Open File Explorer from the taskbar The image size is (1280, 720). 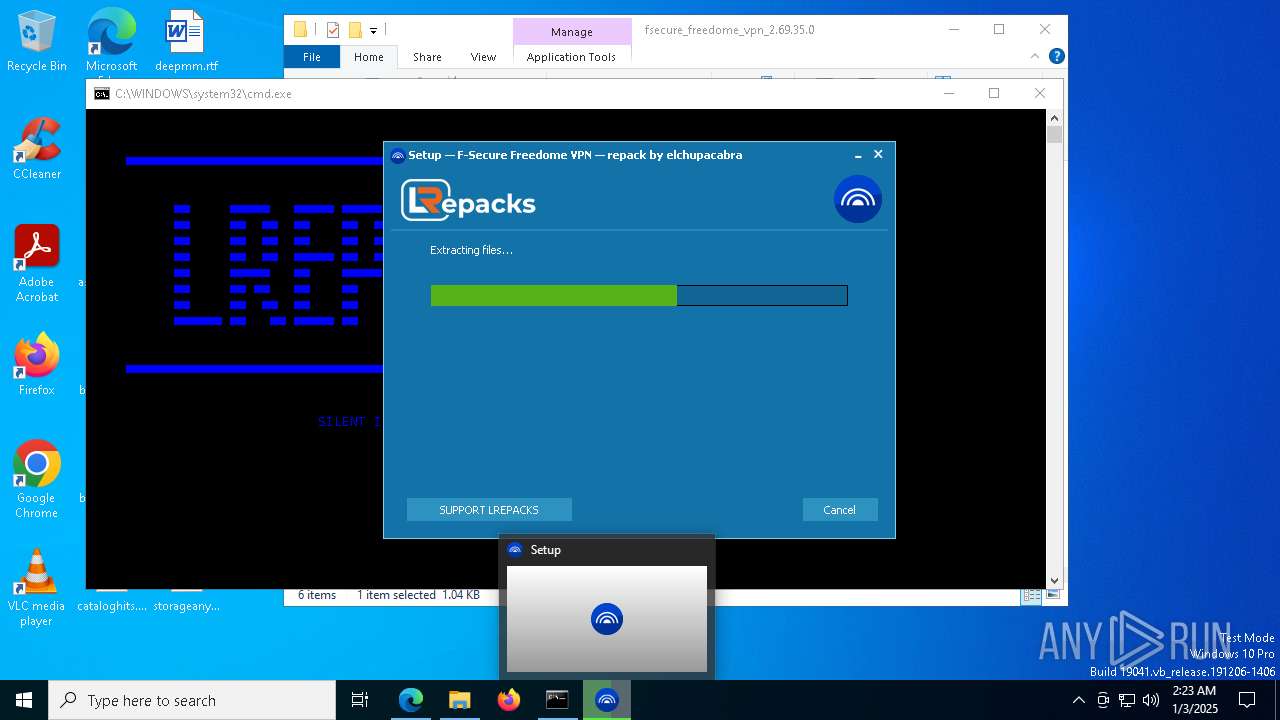[460, 700]
